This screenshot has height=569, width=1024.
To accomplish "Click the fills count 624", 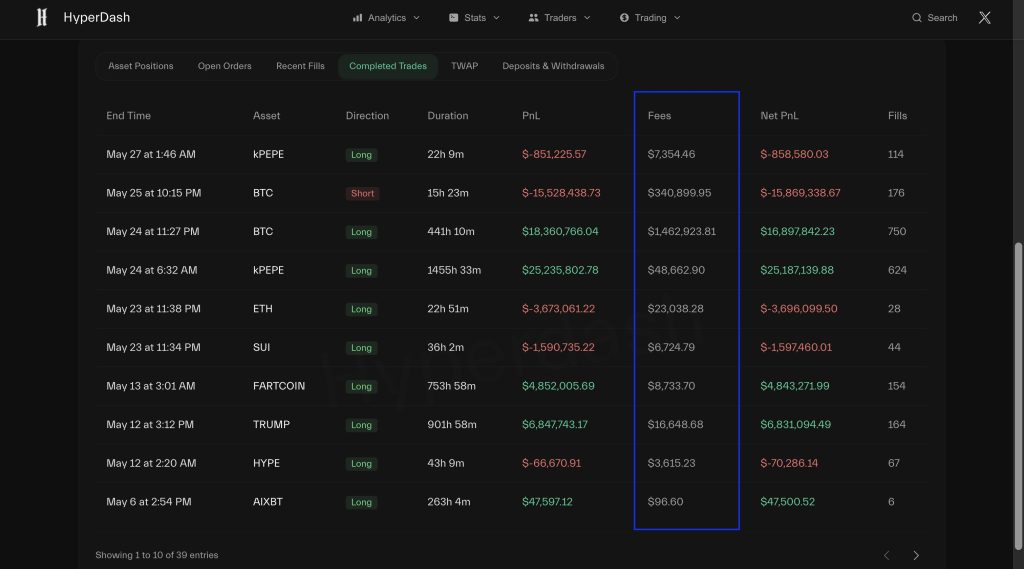I will click(897, 270).
